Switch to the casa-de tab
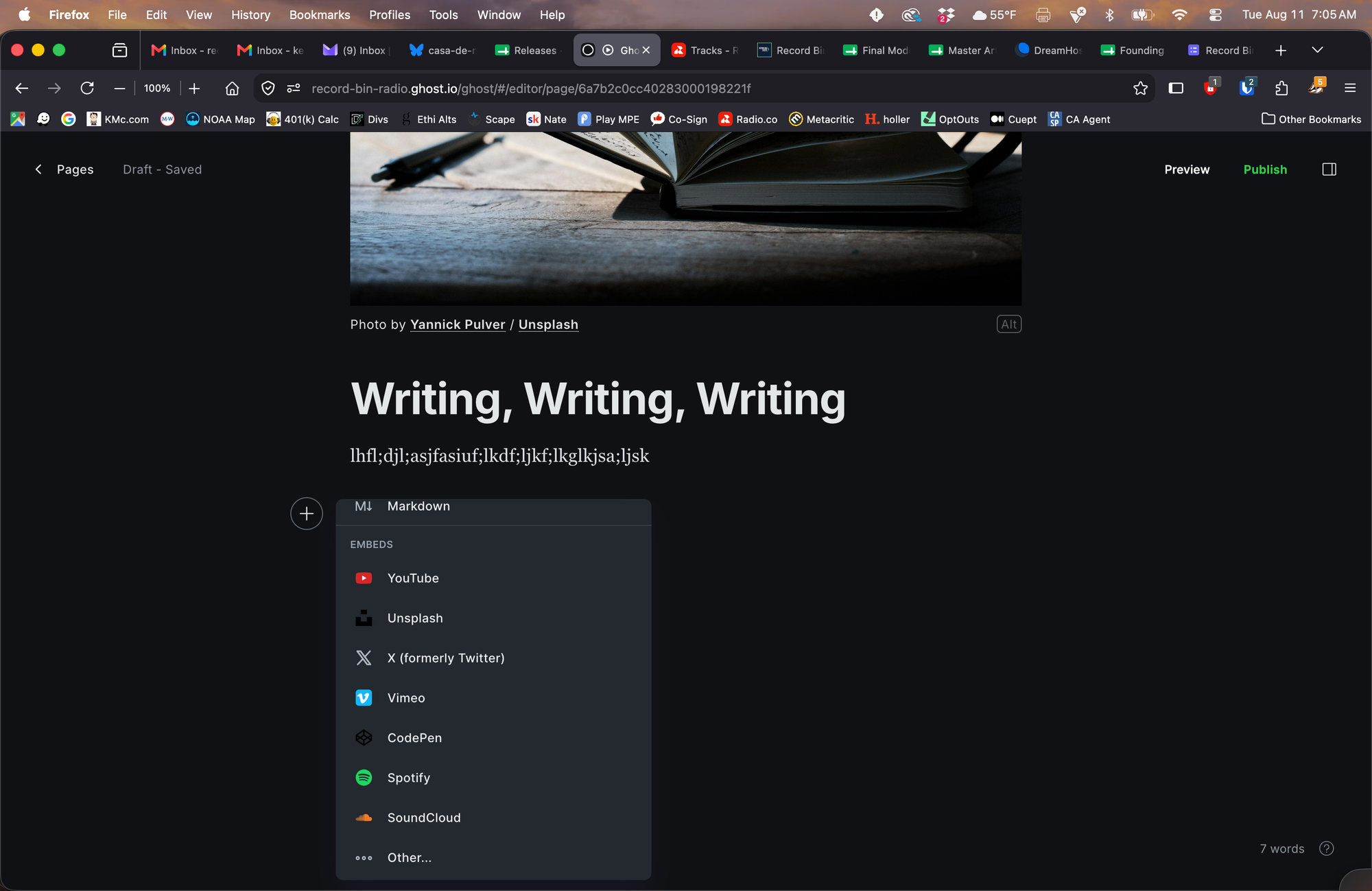Screen dimensions: 1372x891 tap(442, 50)
